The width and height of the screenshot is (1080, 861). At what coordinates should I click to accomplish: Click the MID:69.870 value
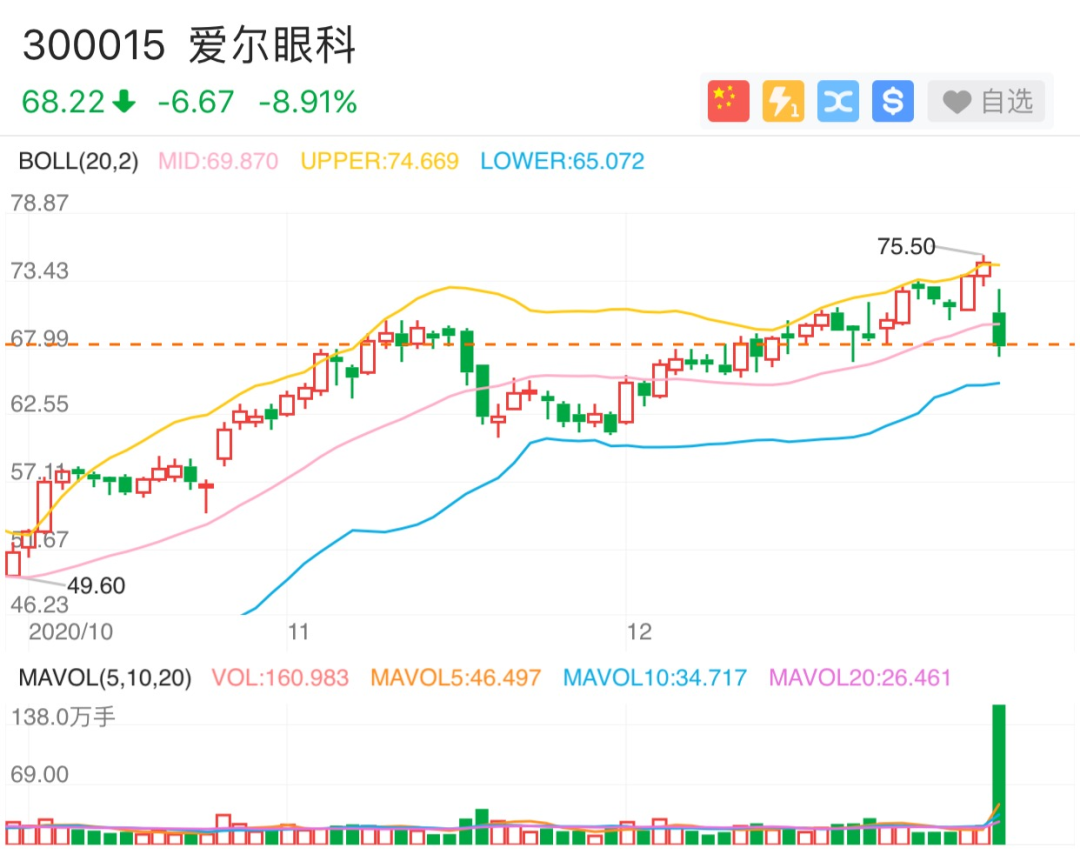pos(218,161)
